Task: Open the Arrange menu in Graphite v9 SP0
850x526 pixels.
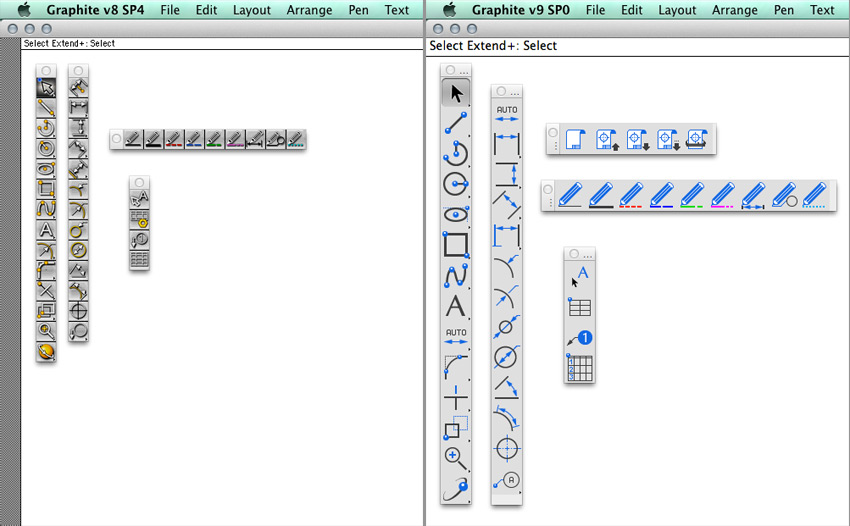Action: [735, 10]
